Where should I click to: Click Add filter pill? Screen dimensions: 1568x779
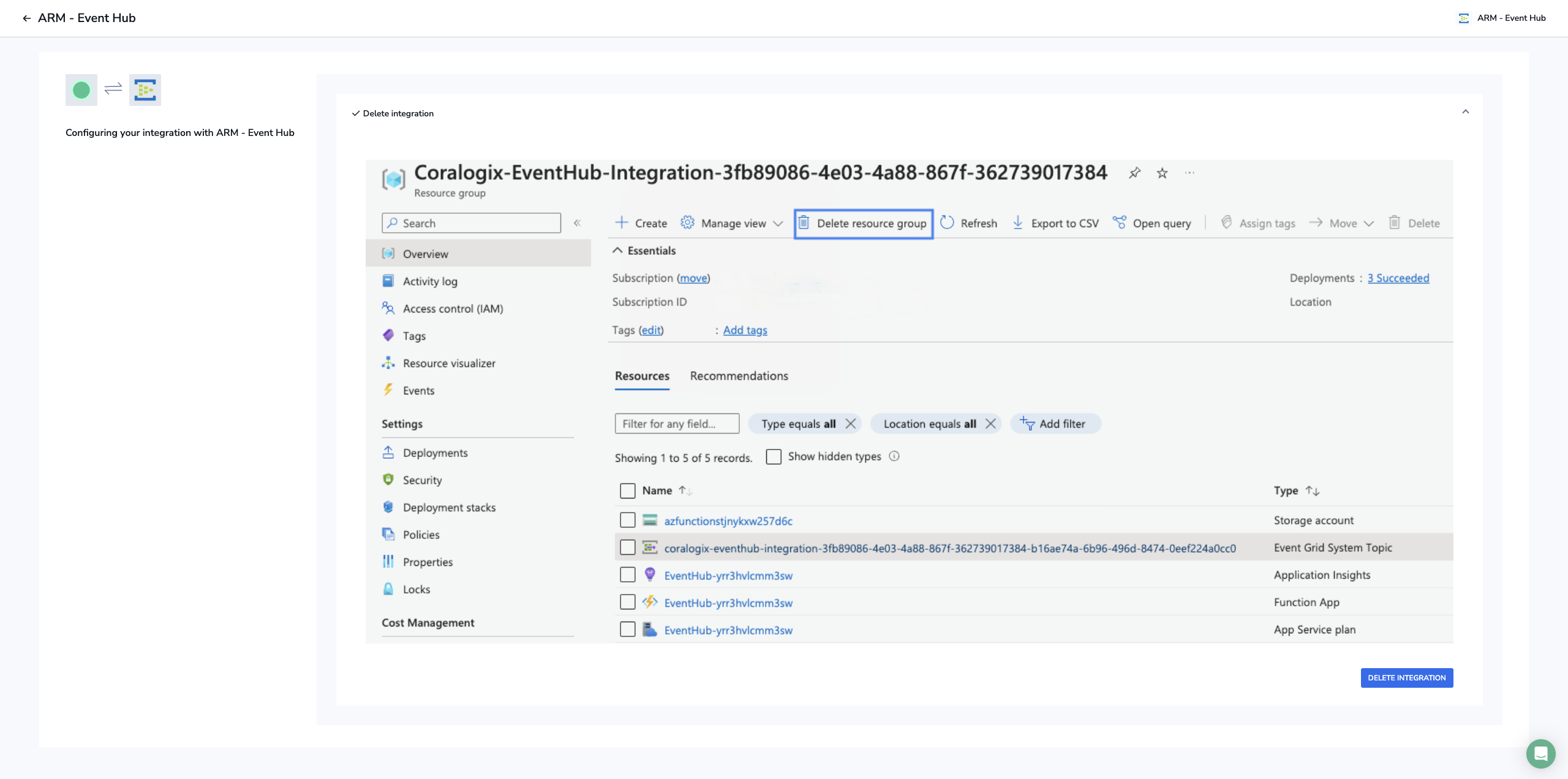[1055, 423]
